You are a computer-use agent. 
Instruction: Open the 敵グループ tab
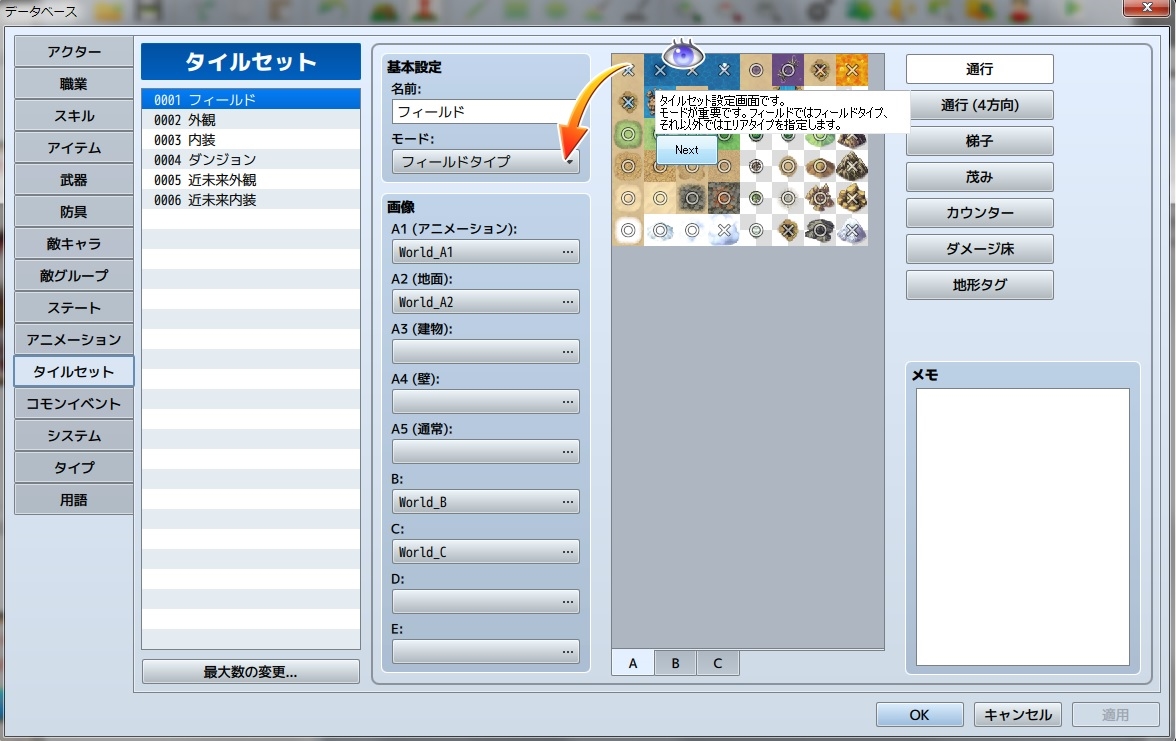click(74, 276)
